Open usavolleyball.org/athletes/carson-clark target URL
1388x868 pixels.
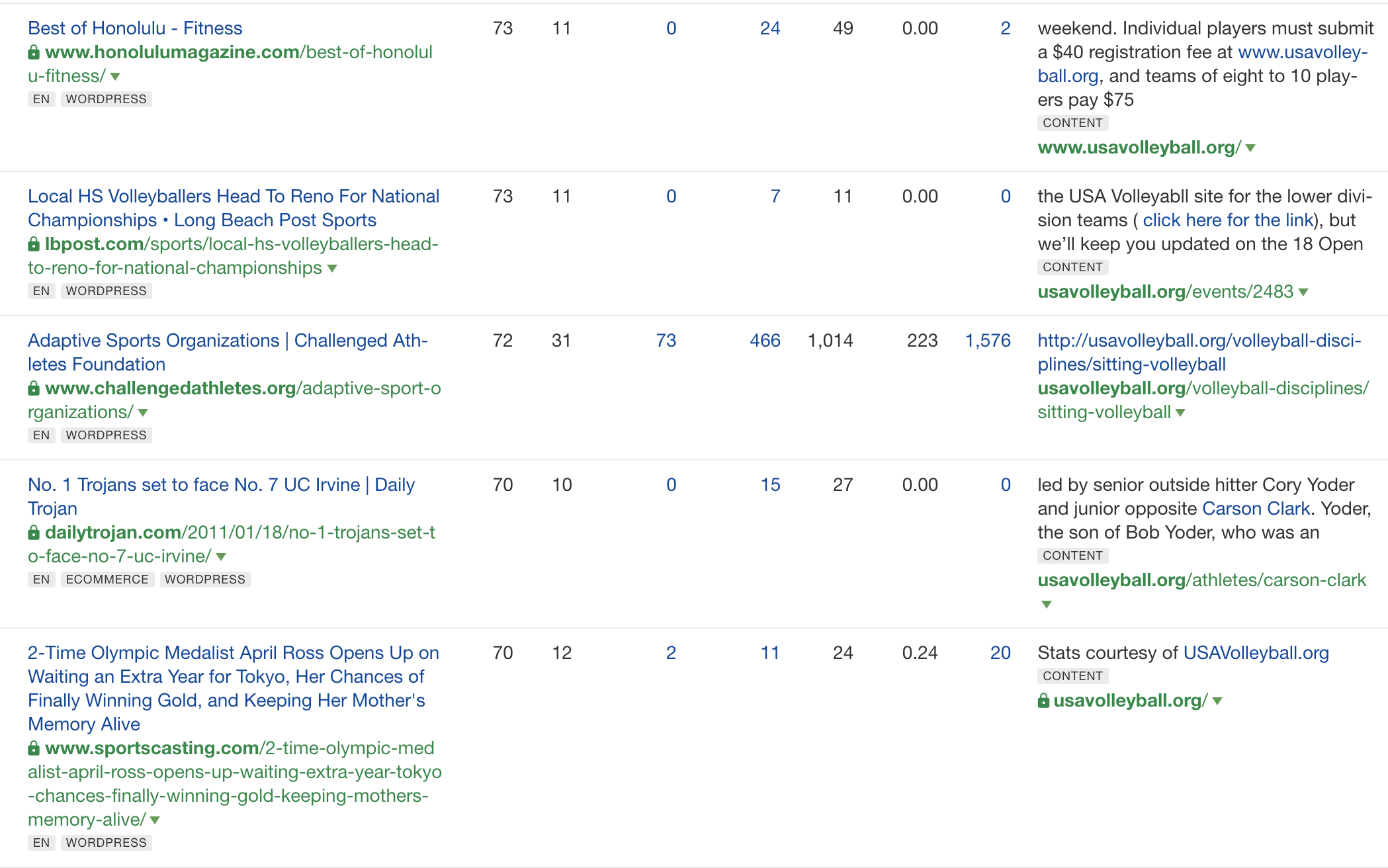pyautogui.click(x=1201, y=580)
